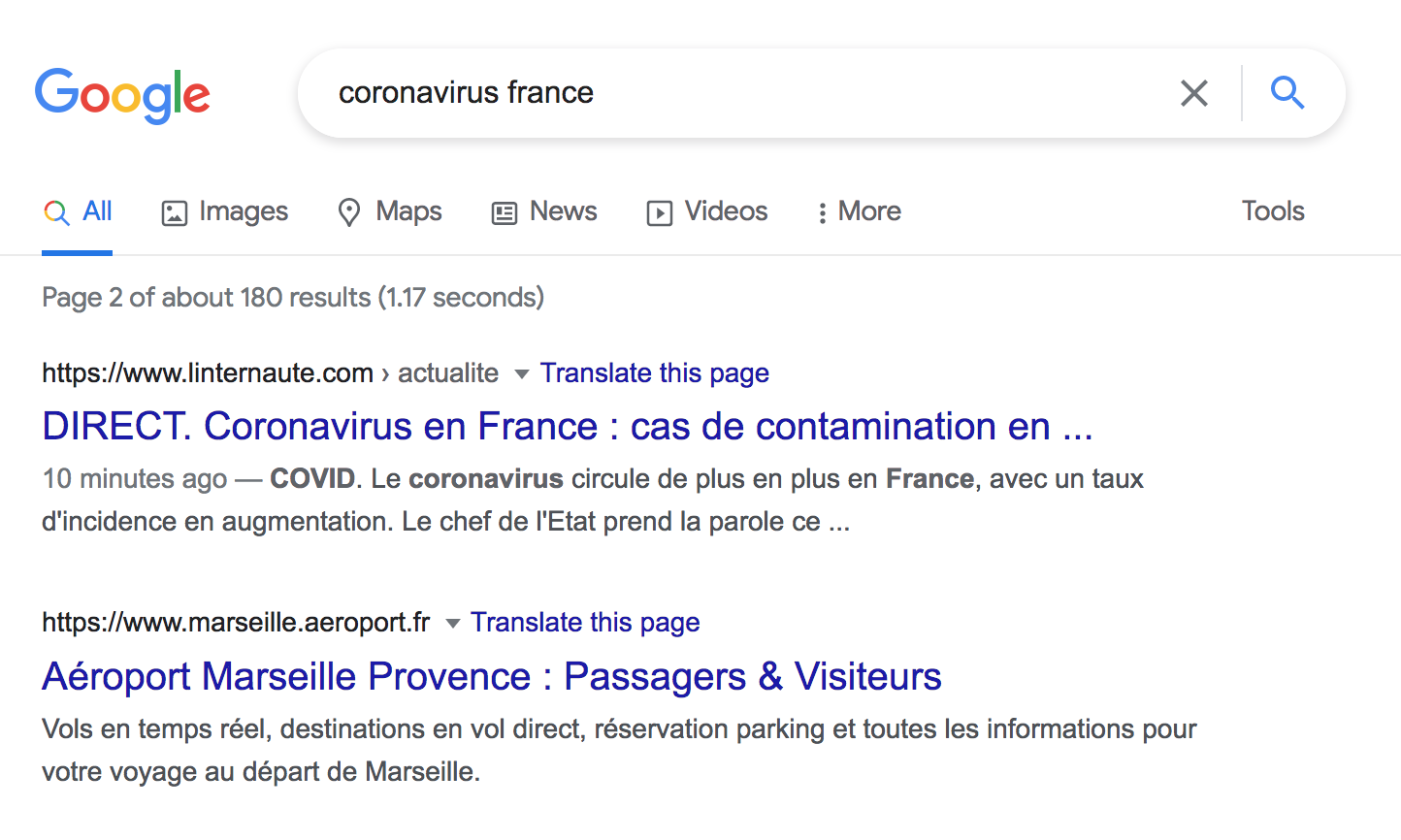Translate the linternaute.com result page

click(654, 373)
